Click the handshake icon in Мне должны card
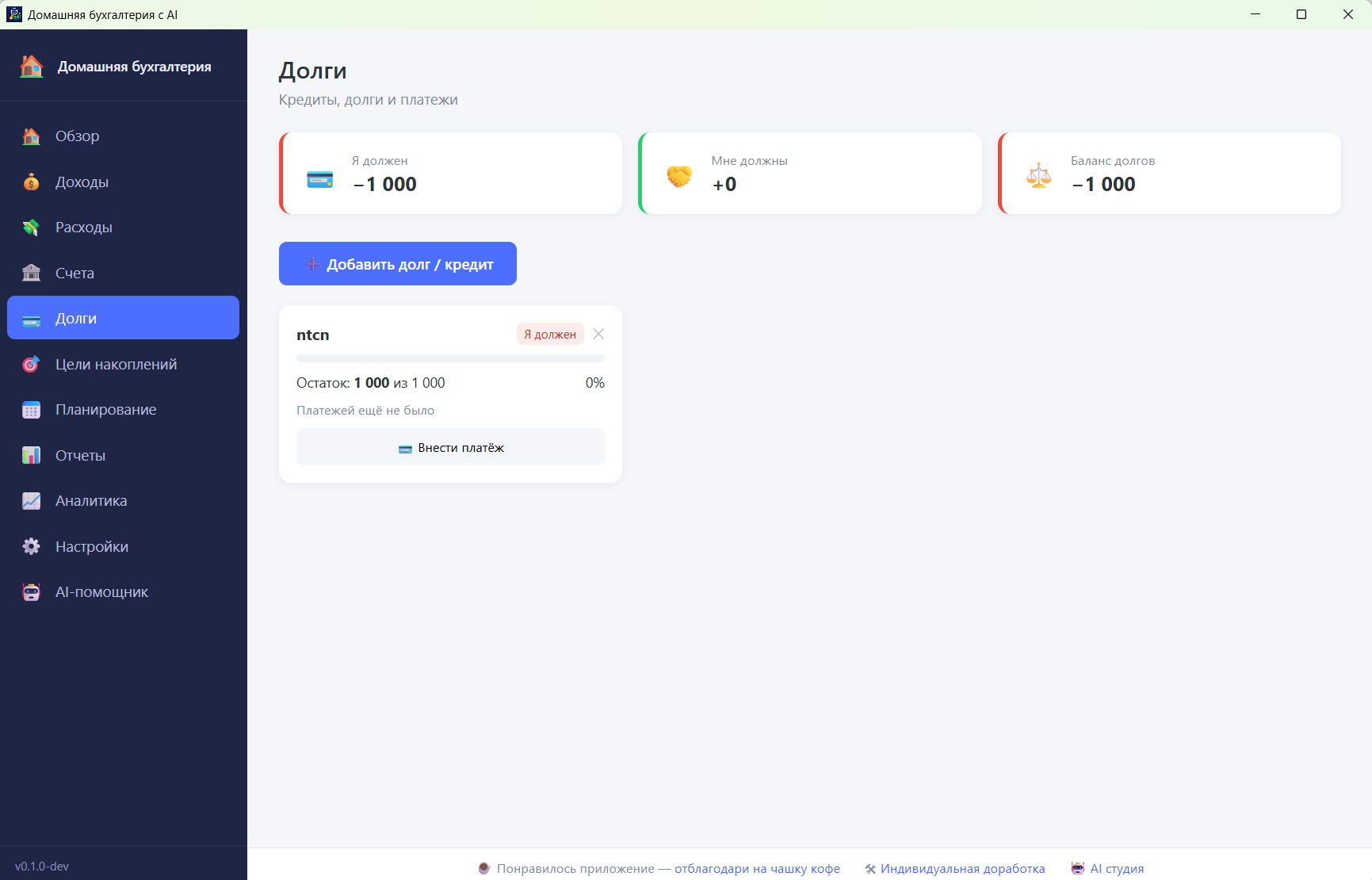 (x=679, y=176)
